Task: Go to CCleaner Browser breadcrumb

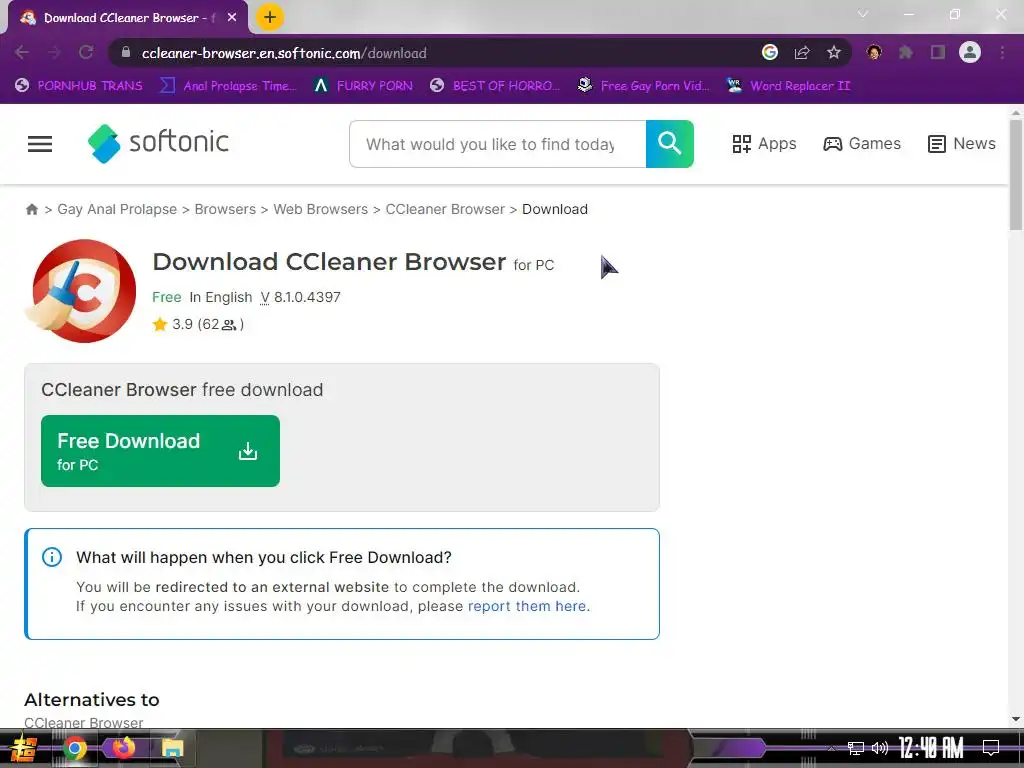Action: pos(445,209)
